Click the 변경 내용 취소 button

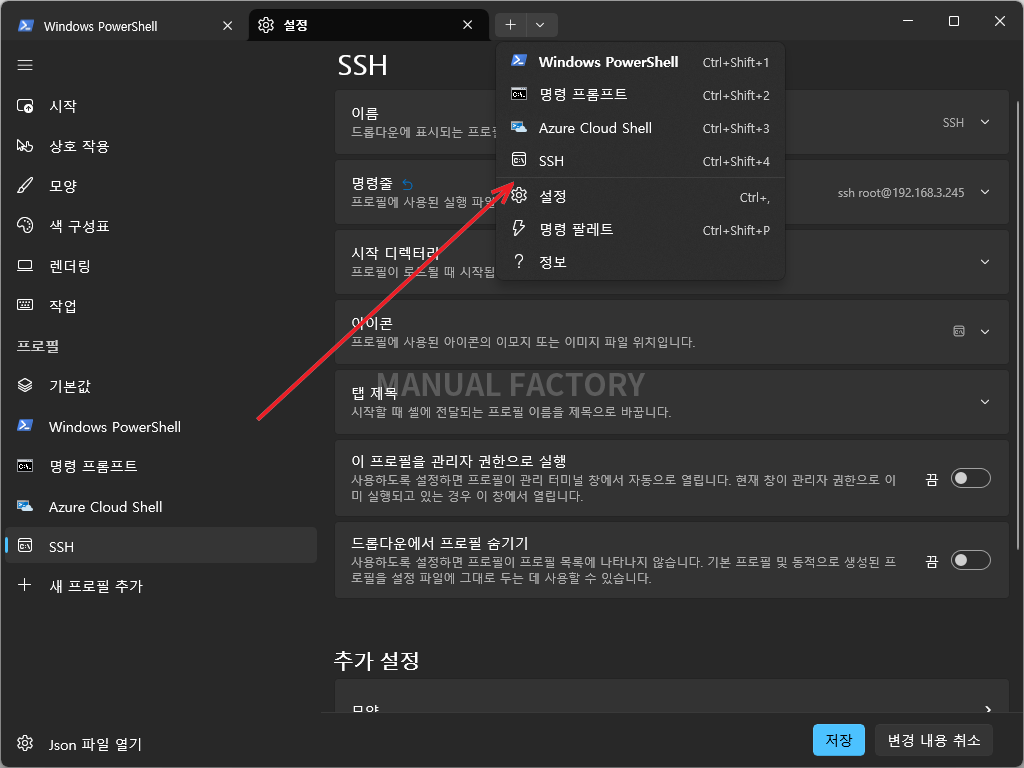pos(934,740)
